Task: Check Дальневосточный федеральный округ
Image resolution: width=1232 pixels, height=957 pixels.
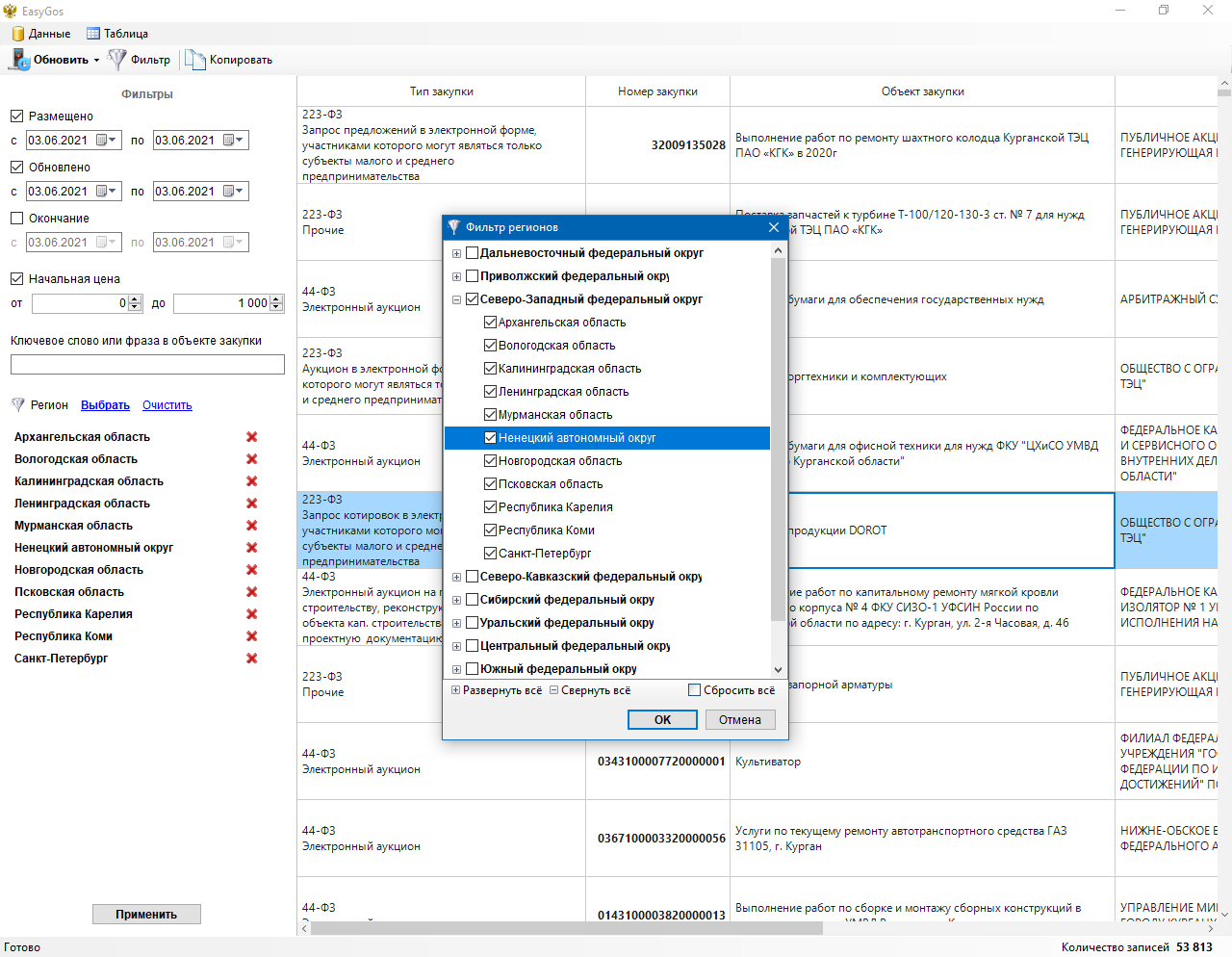Action: (x=473, y=253)
